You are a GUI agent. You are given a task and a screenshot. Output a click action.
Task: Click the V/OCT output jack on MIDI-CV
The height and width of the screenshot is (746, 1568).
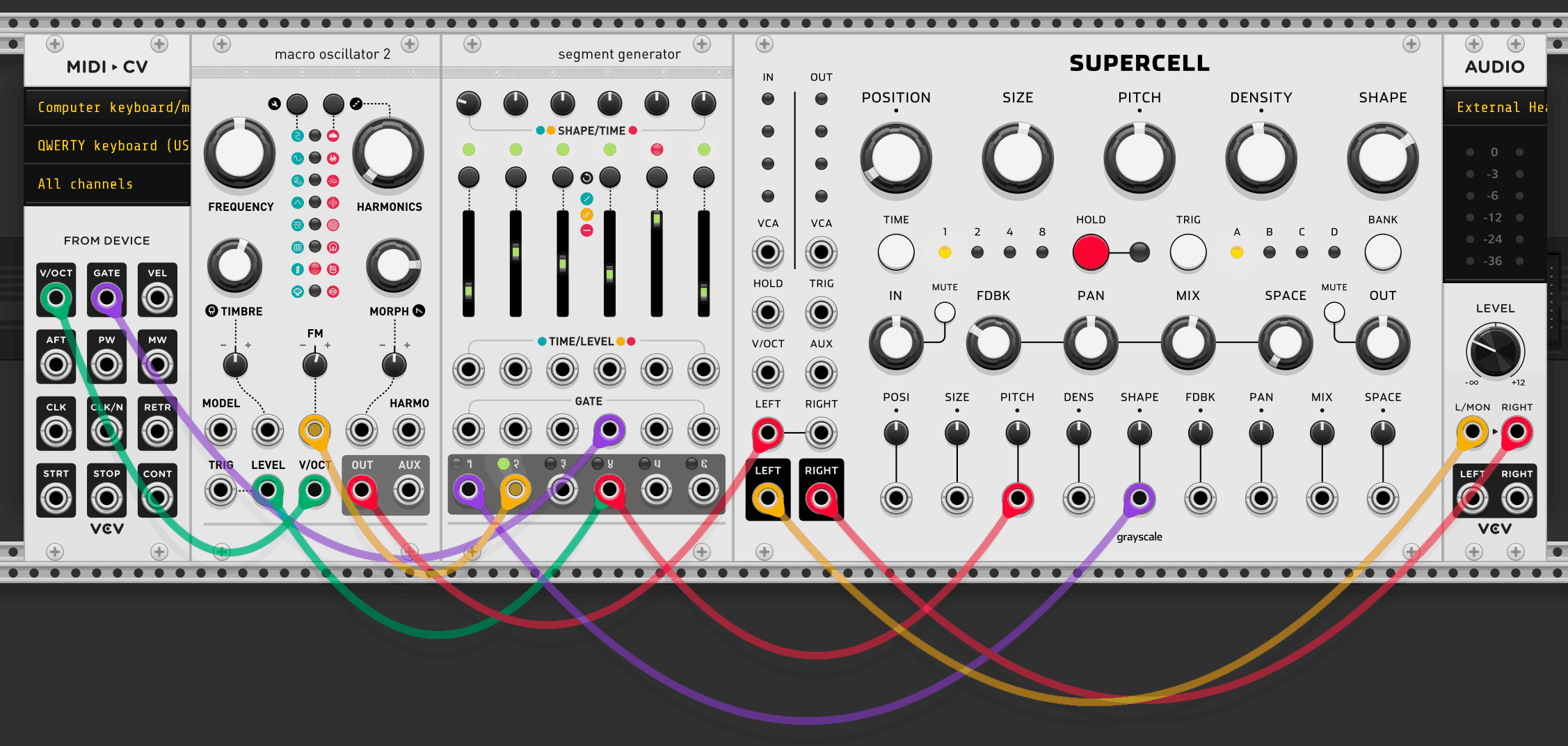(56, 299)
